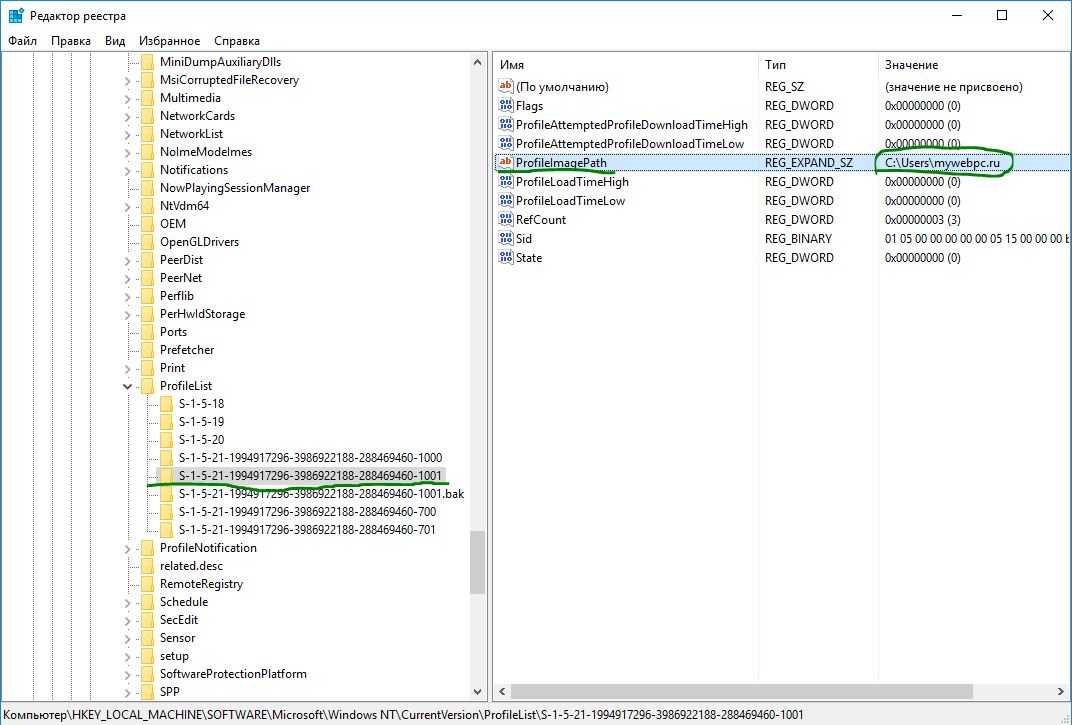Click the folder icon of the Prefetcher key
The width and height of the screenshot is (1072, 725).
click(x=147, y=350)
